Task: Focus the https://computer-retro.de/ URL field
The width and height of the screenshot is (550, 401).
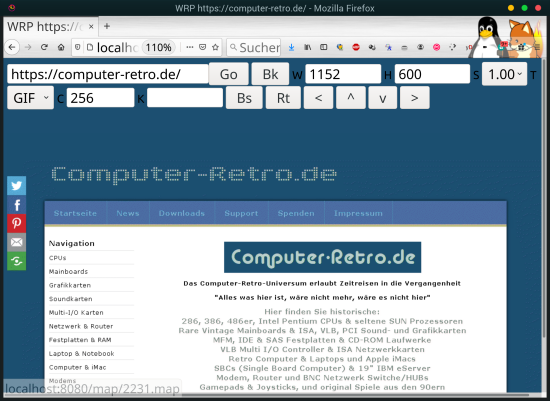Action: (x=108, y=74)
